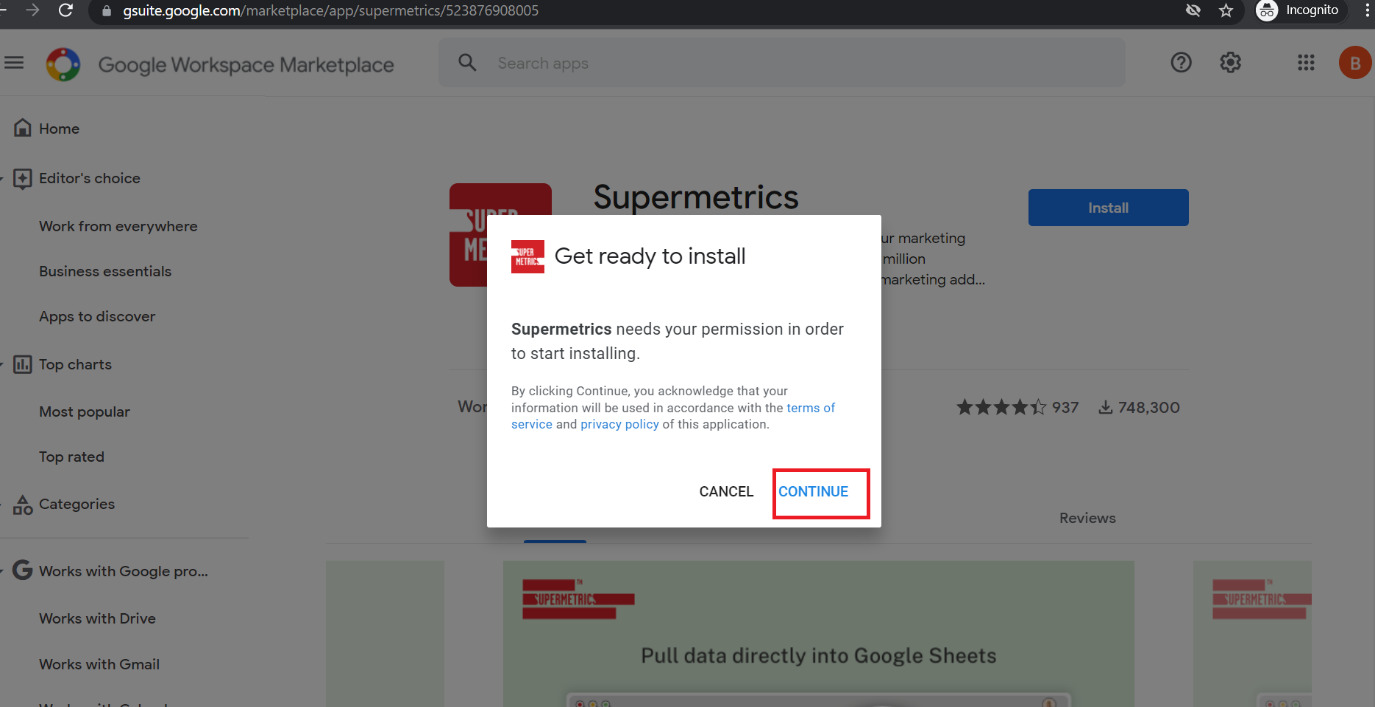Select Categories in sidebar
This screenshot has height=707, width=1375.
(77, 504)
